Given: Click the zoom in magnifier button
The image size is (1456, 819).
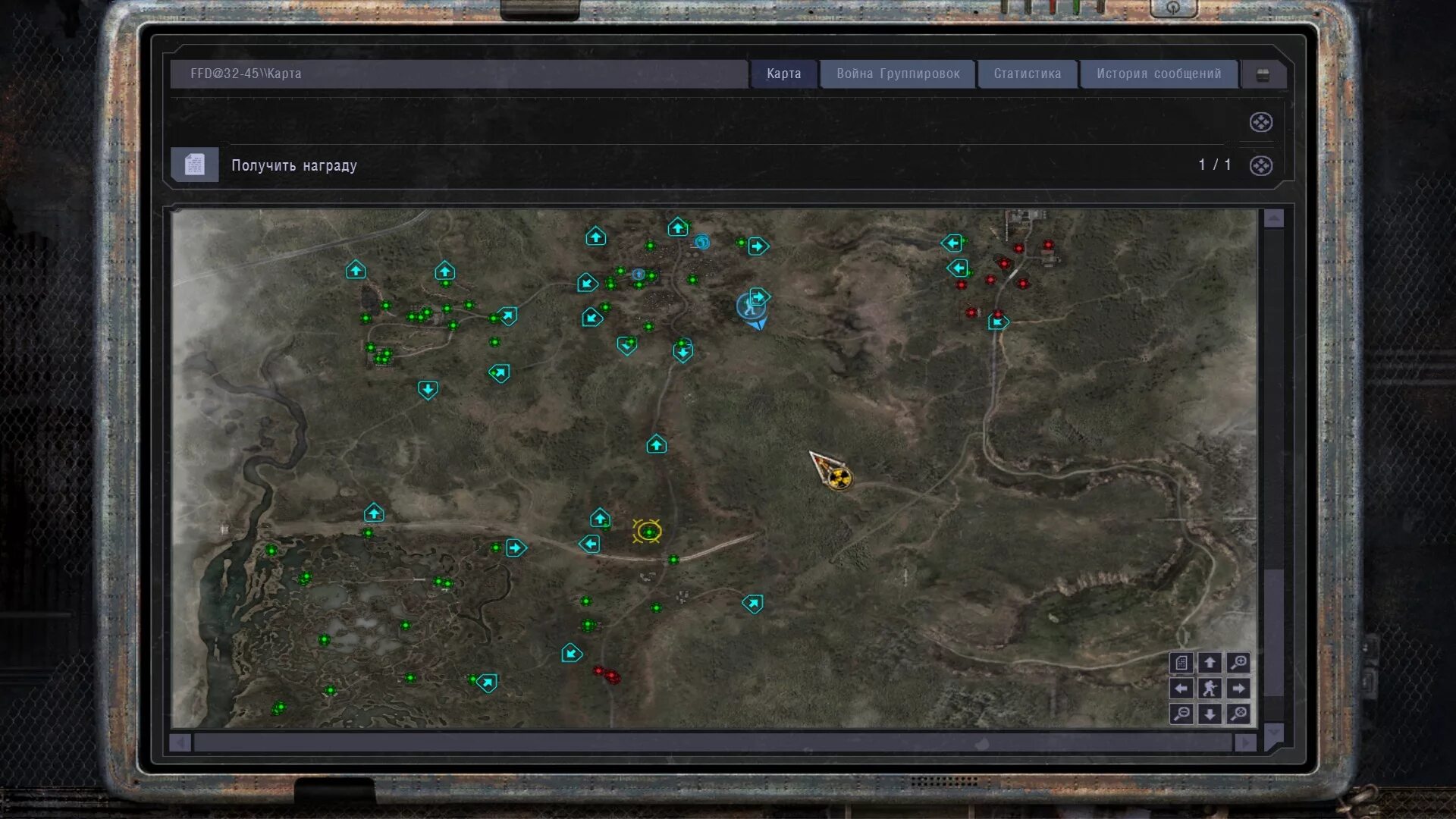Looking at the screenshot, I should click(x=1238, y=663).
